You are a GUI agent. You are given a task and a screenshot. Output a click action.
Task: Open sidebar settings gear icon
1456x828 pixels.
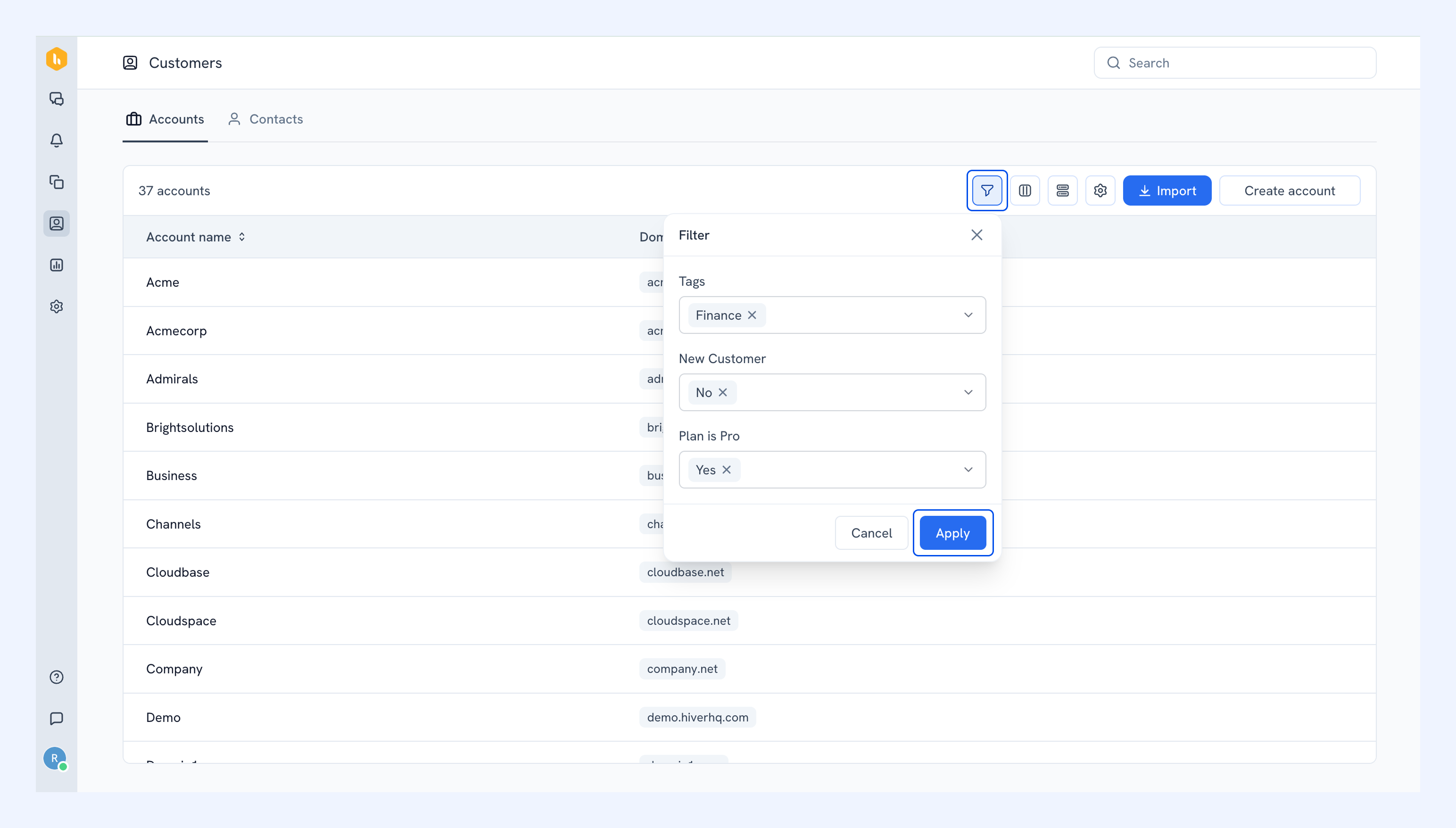coord(56,306)
